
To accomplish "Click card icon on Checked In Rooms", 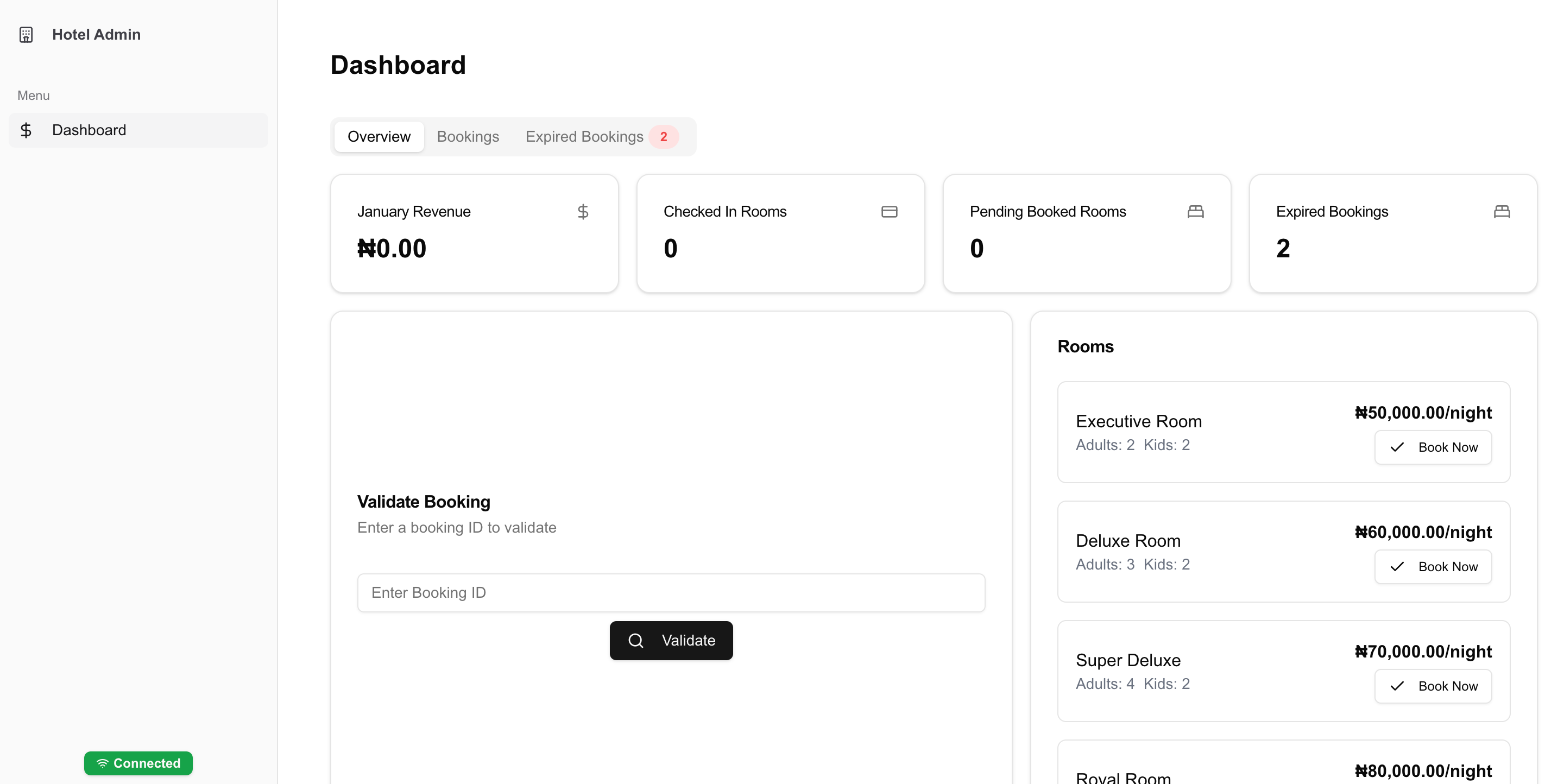I will click(889, 212).
